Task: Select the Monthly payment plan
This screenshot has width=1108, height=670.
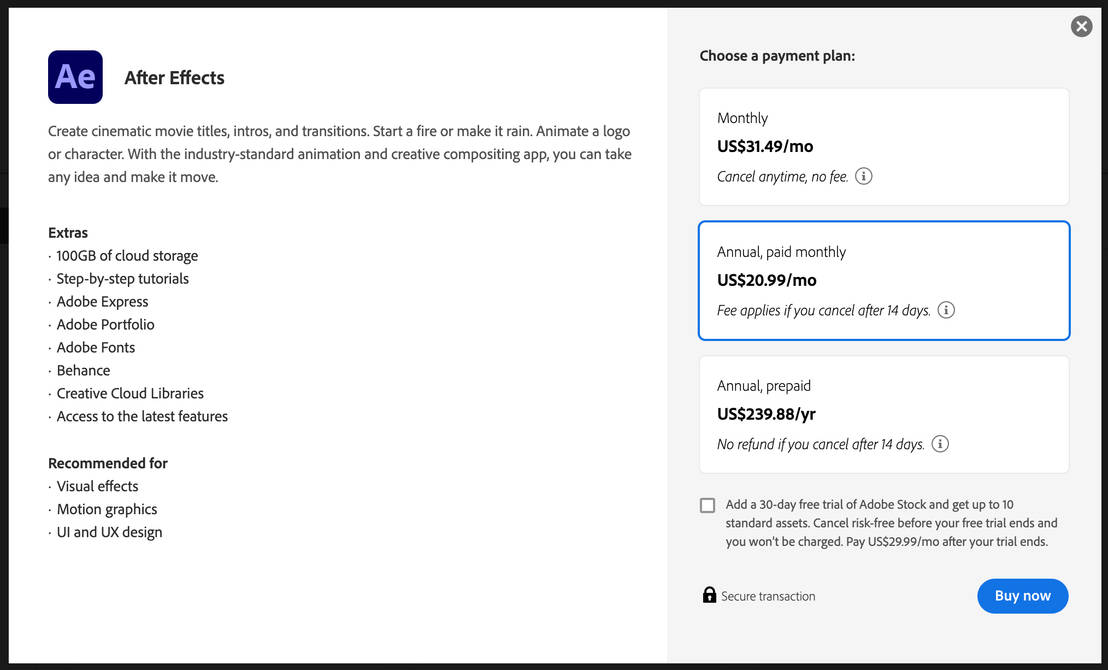Action: pos(884,146)
